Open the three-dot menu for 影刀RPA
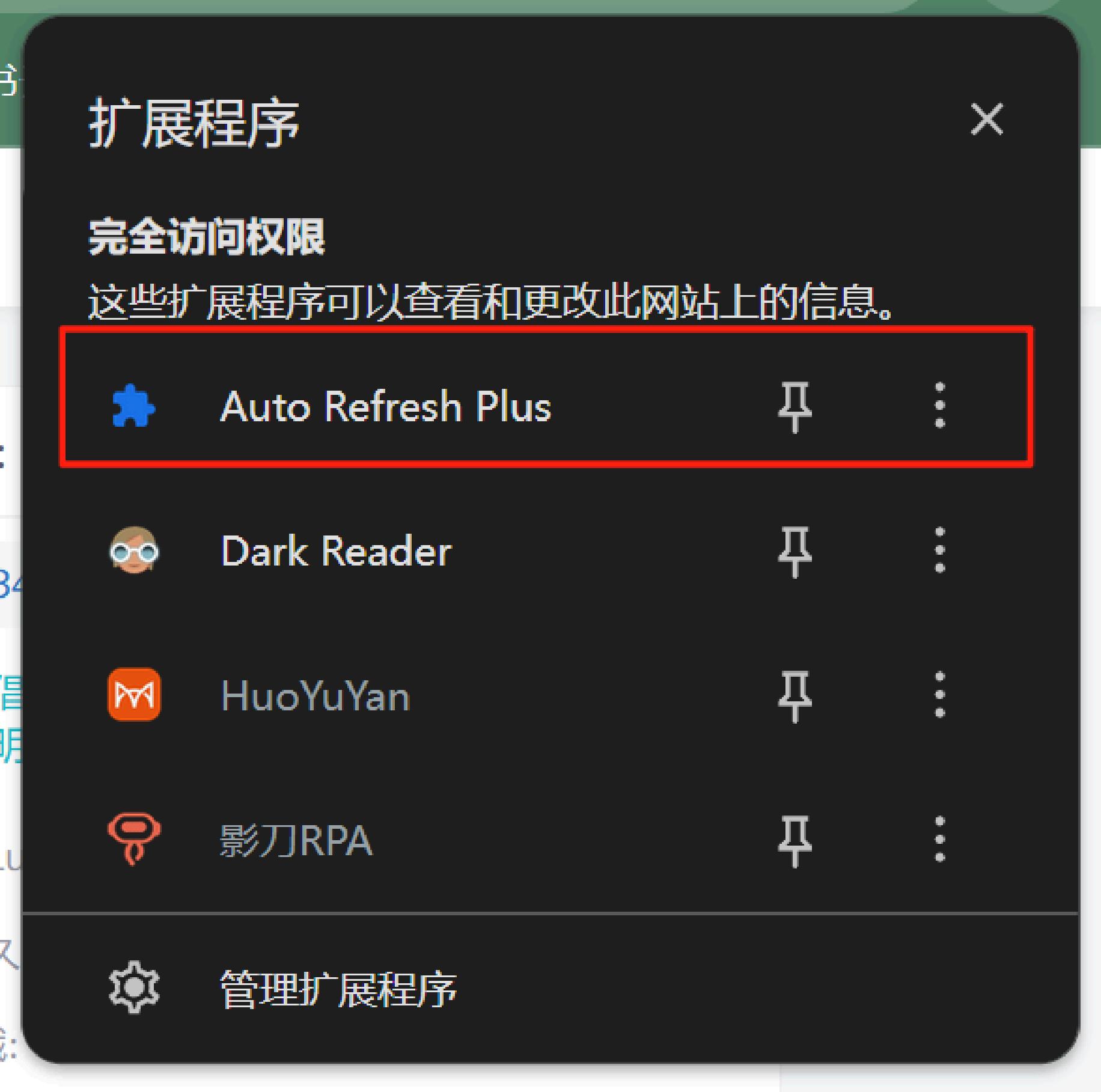1101x1092 pixels. coord(940,840)
